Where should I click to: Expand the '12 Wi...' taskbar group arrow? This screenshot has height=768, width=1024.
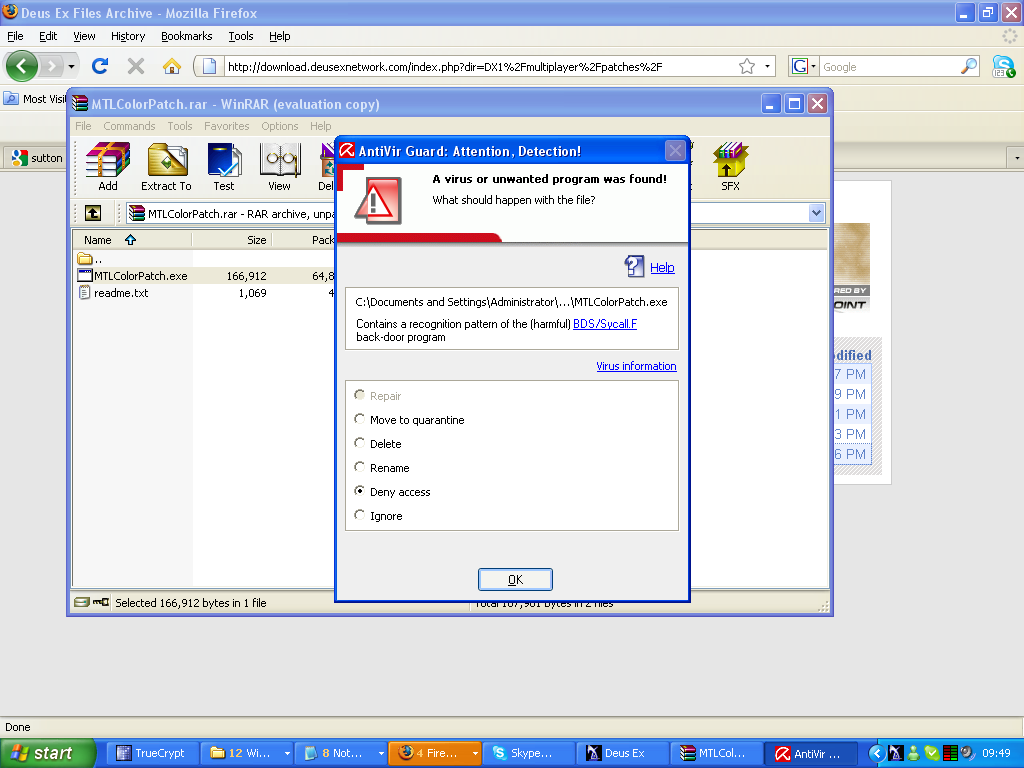[x=287, y=753]
